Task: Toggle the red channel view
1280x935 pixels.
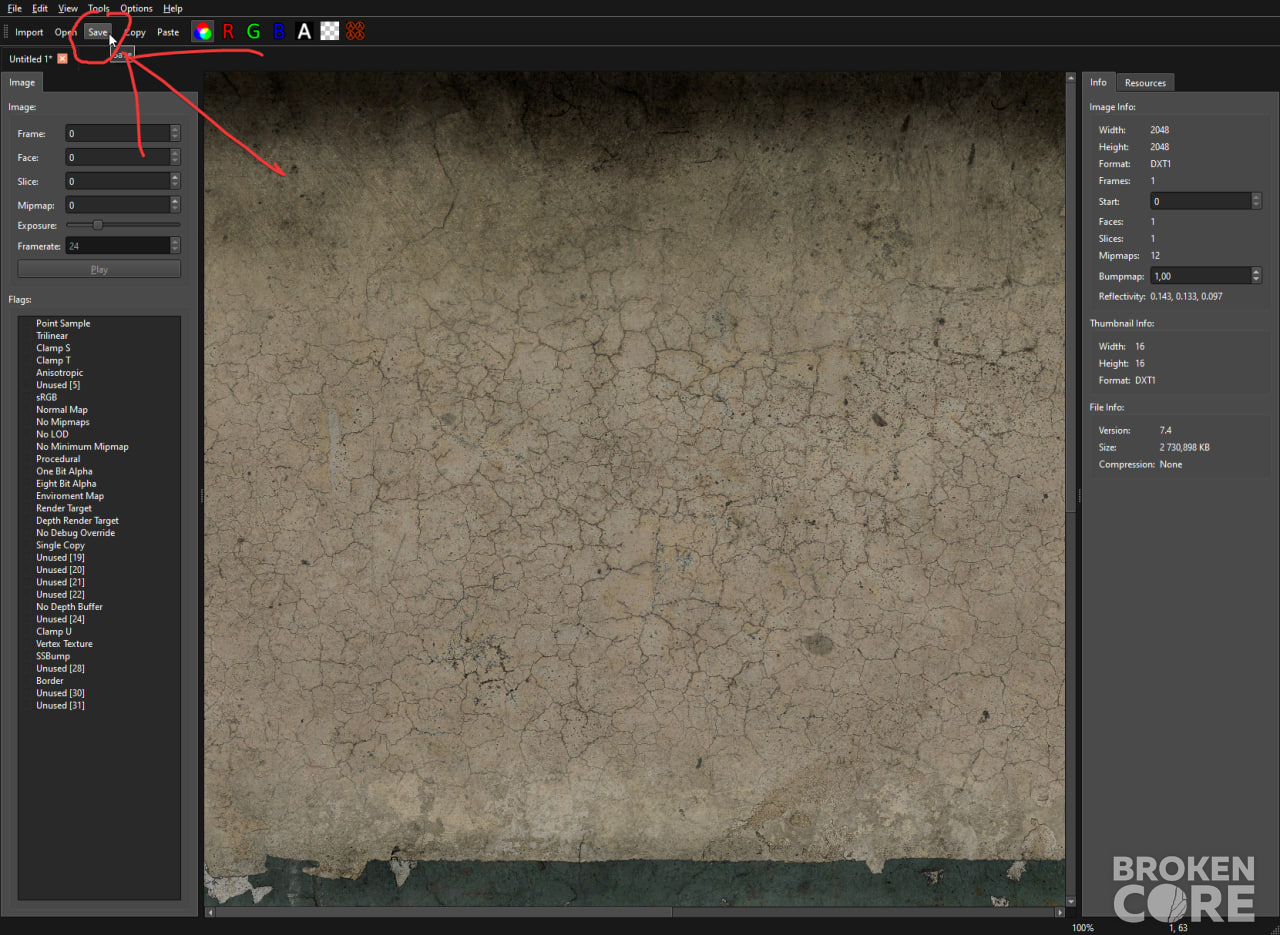Action: coord(228,32)
